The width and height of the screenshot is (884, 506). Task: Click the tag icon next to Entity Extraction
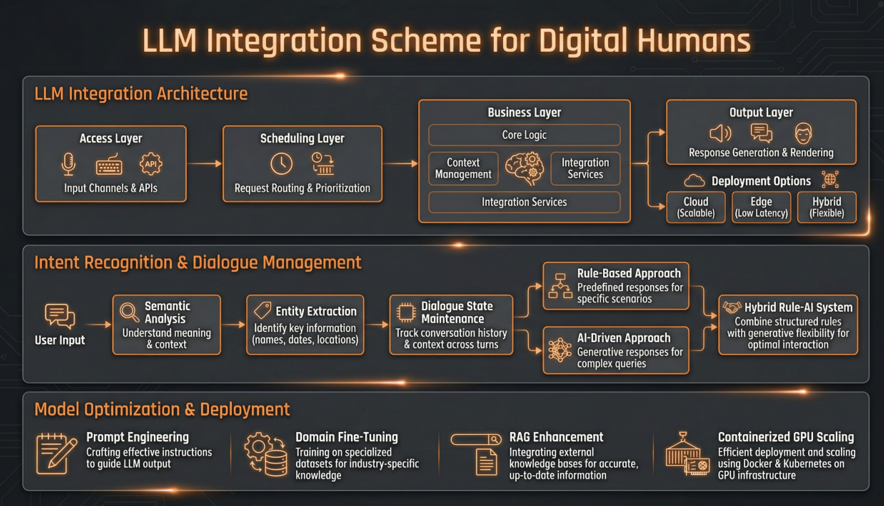pos(262,311)
